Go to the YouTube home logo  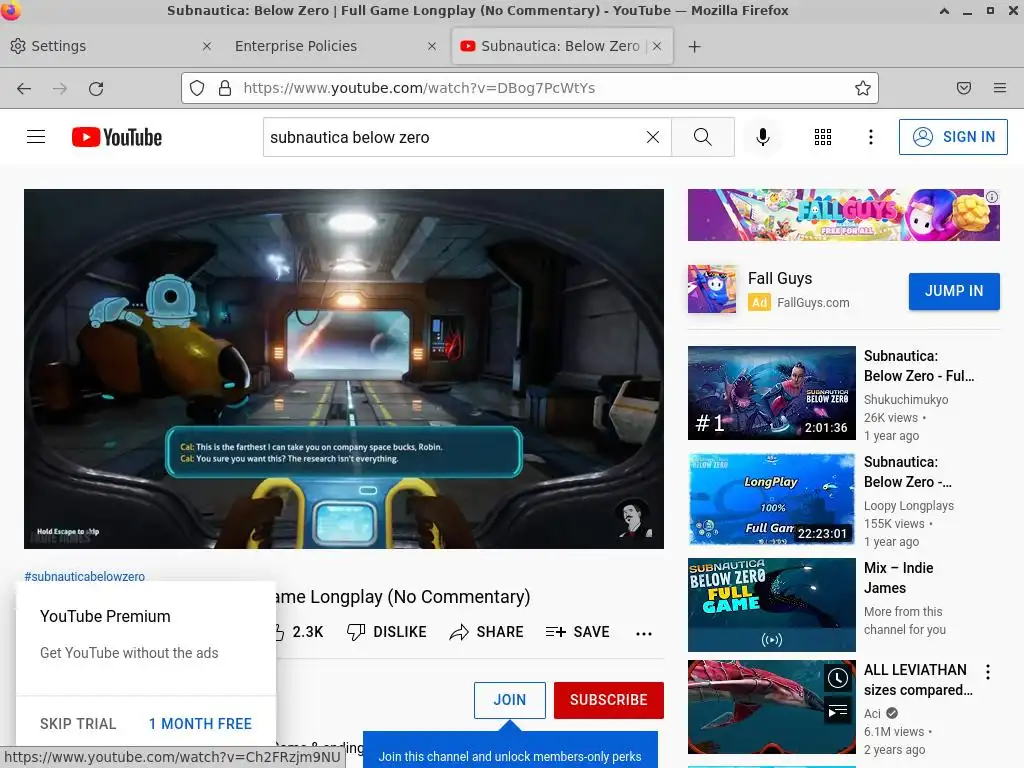[x=117, y=137]
